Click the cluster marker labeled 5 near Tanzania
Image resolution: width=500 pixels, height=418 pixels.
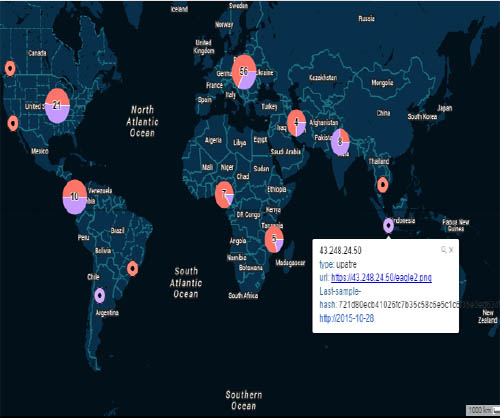coord(274,239)
